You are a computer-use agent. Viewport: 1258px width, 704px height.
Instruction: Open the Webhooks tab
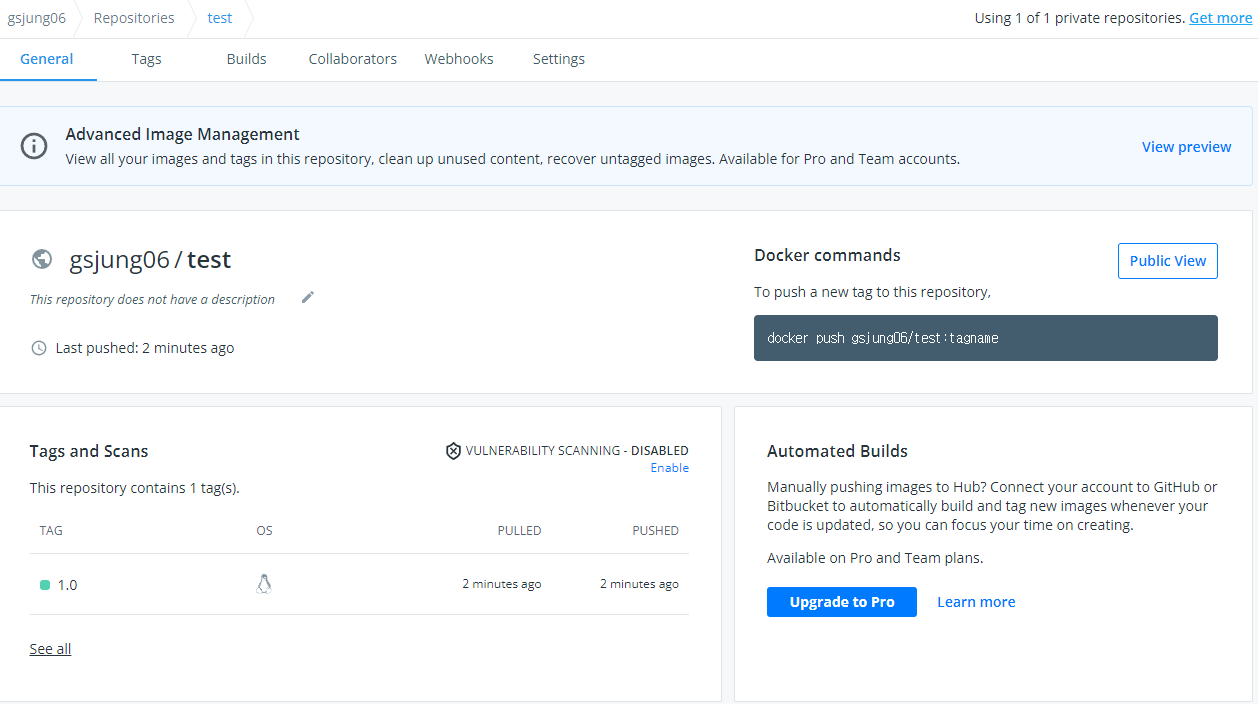(459, 59)
